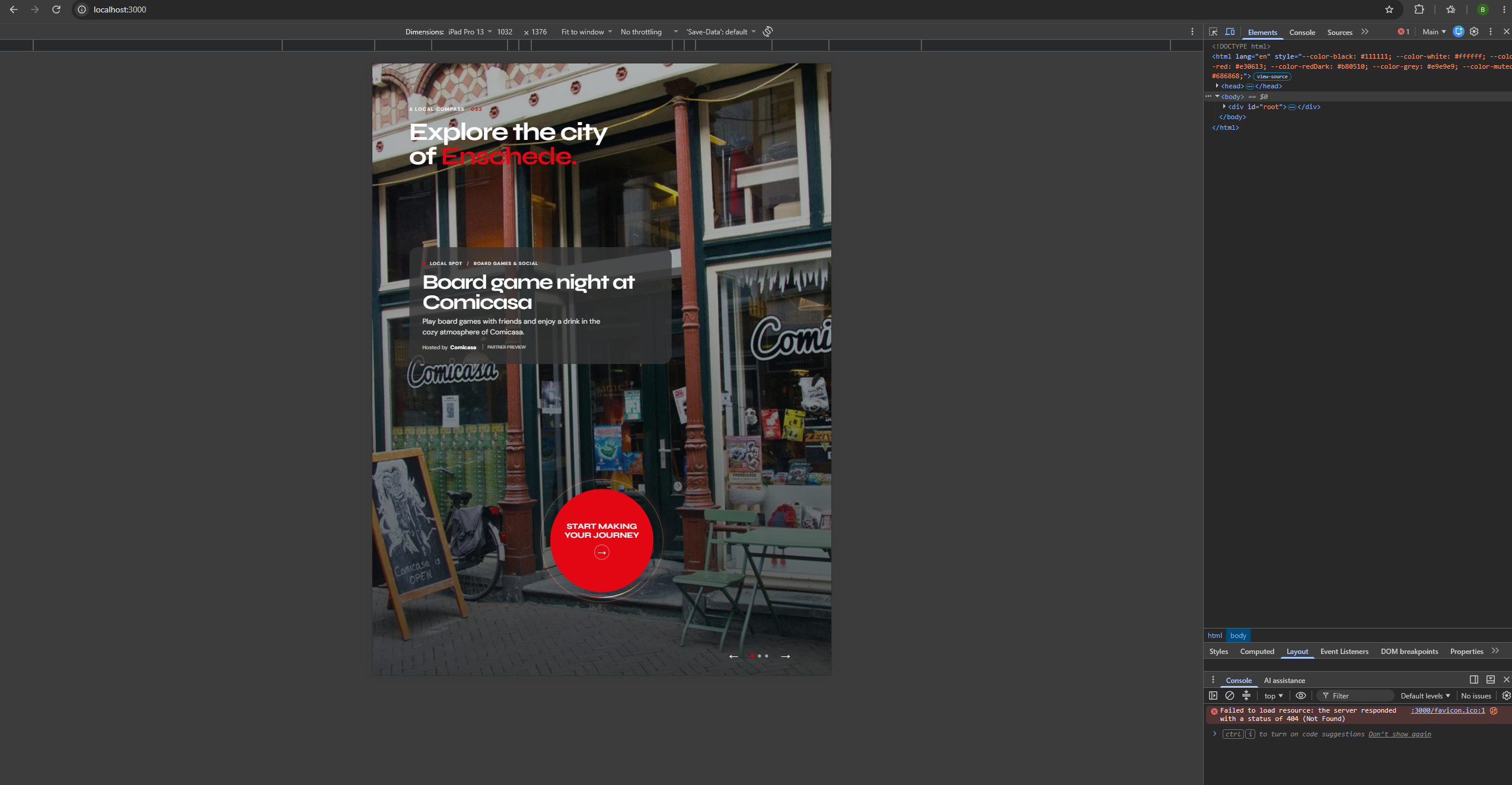The image size is (1512, 785).
Task: Bookmark this tab with the star
Action: 1389,9
